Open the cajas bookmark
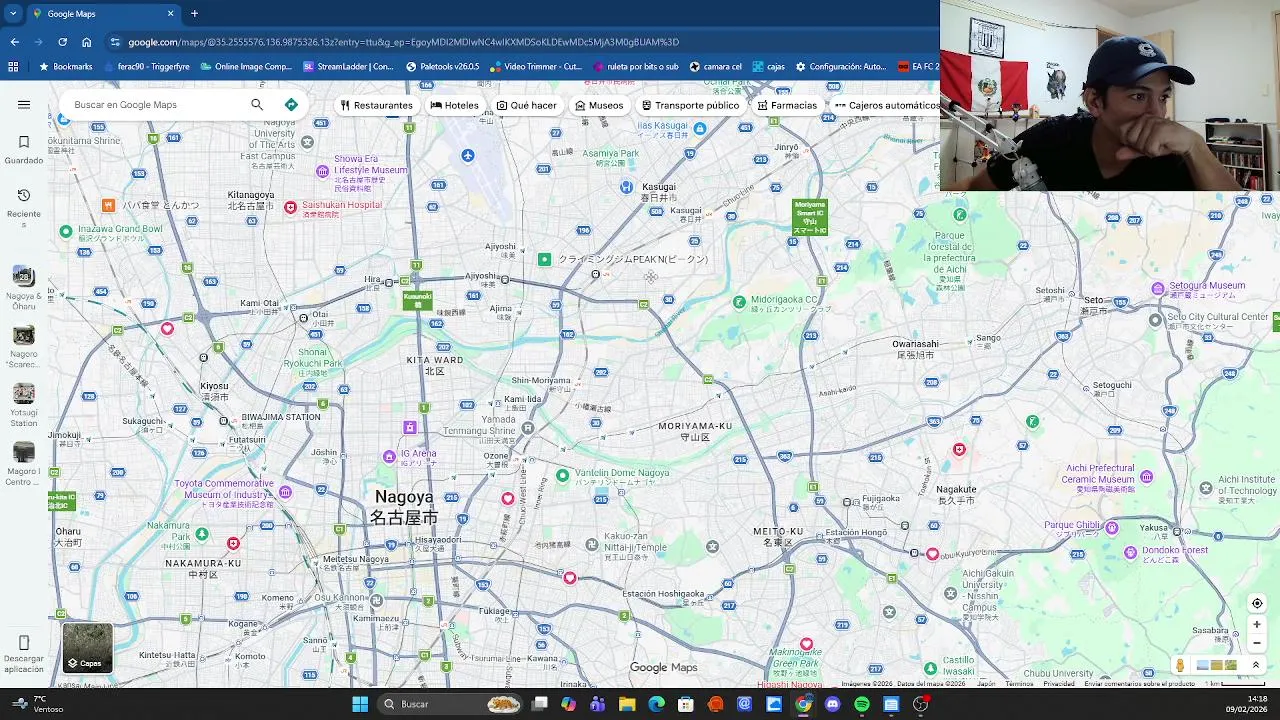1280x720 pixels. pos(768,67)
